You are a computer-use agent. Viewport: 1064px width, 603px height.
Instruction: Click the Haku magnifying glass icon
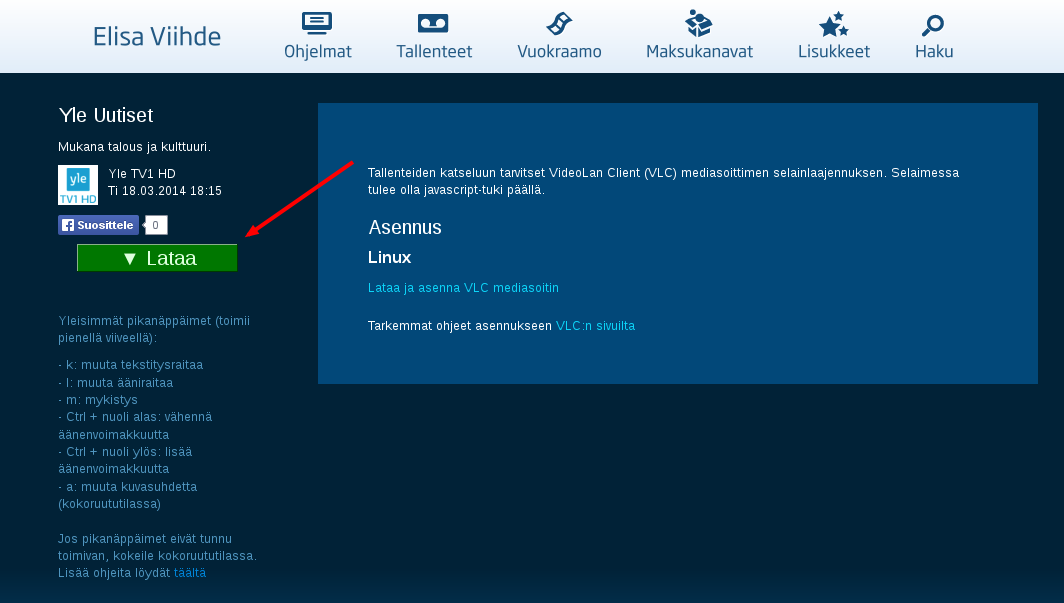click(933, 26)
